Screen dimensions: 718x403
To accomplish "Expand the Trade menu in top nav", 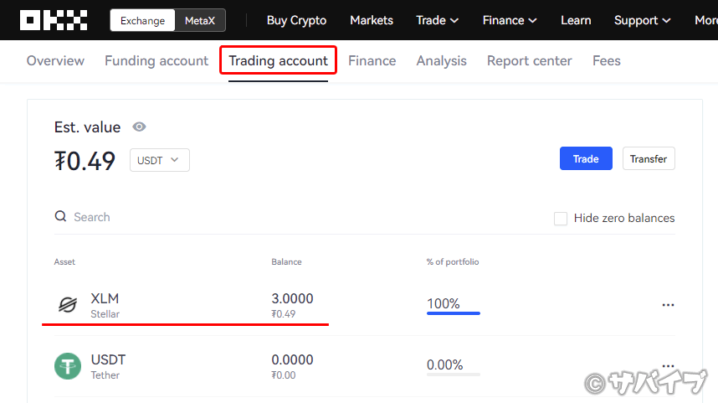I will (437, 21).
